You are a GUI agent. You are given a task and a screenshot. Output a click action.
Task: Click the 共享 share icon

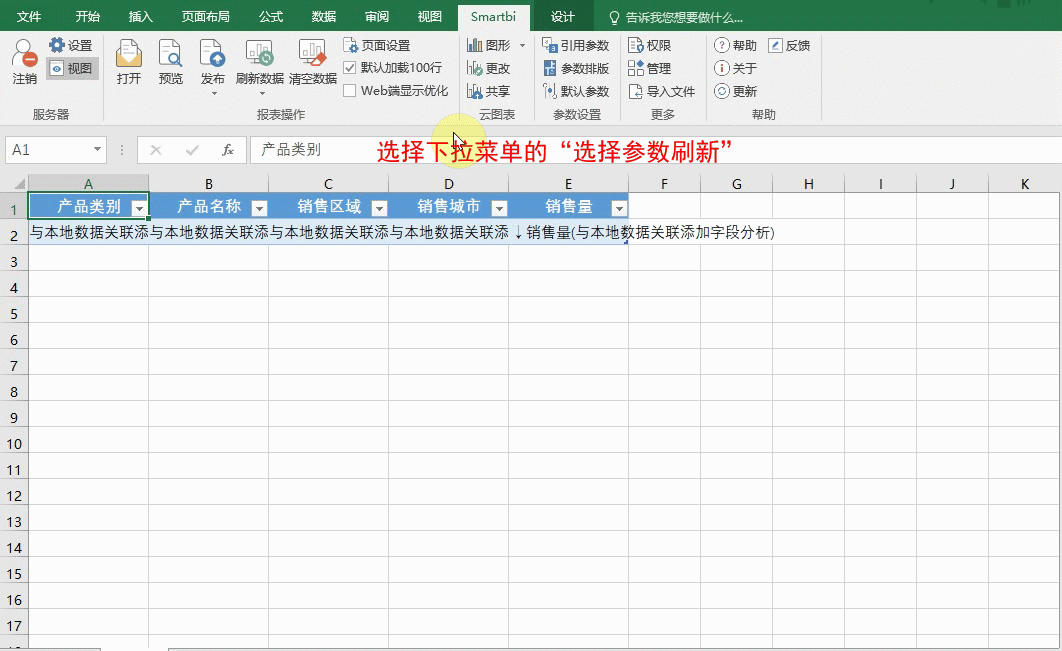point(475,91)
